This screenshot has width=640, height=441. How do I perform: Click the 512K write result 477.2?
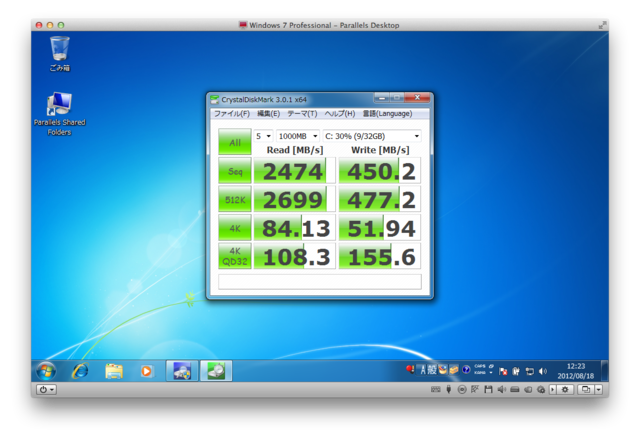[380, 199]
